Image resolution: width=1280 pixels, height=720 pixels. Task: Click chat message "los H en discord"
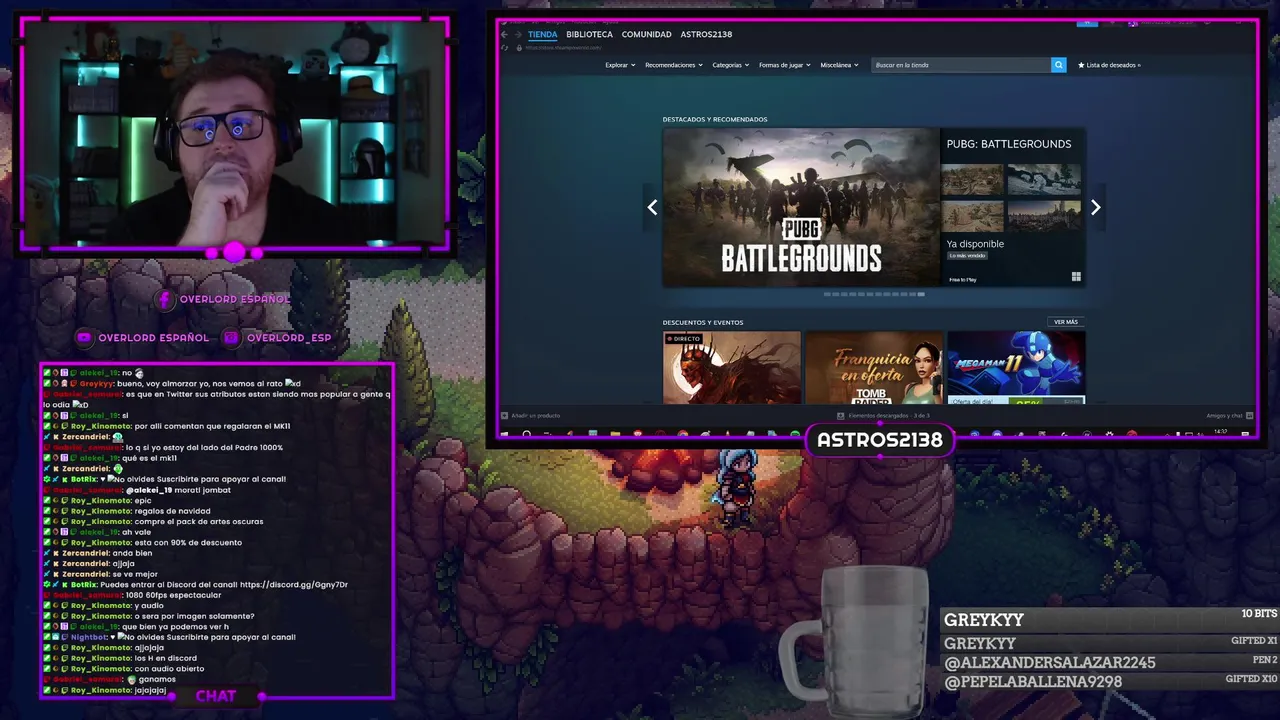[x=165, y=658]
